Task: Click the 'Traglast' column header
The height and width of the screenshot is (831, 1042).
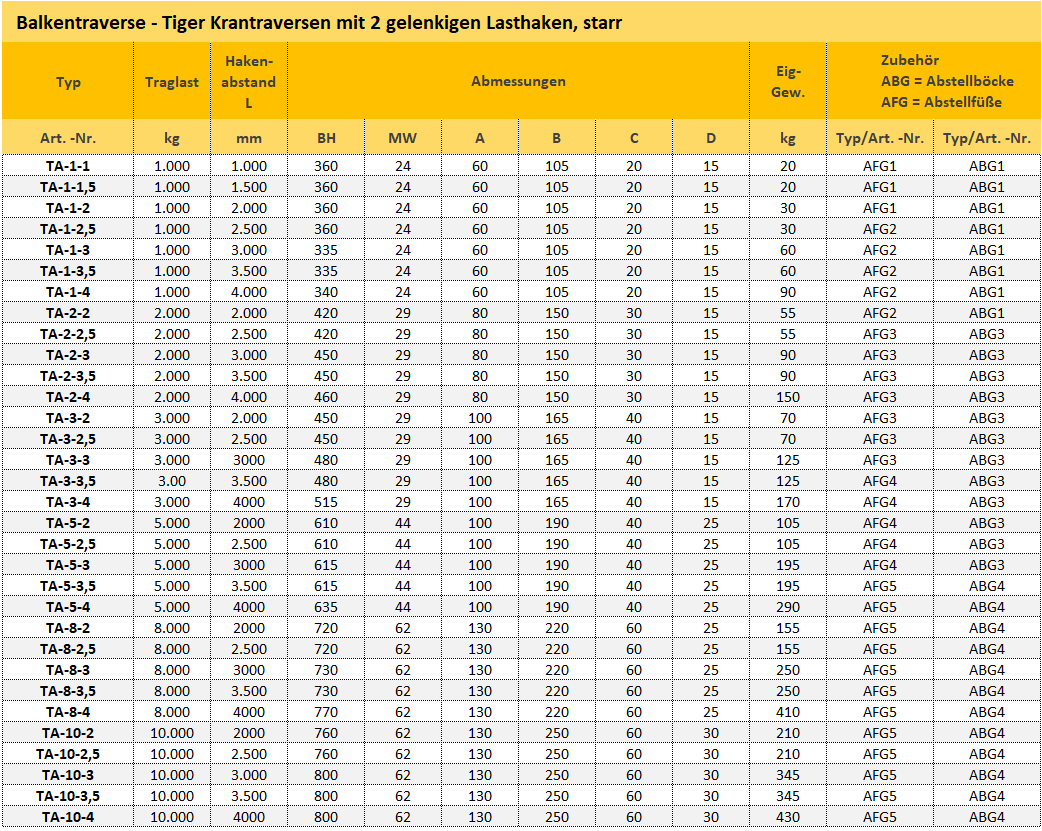Action: (x=172, y=82)
